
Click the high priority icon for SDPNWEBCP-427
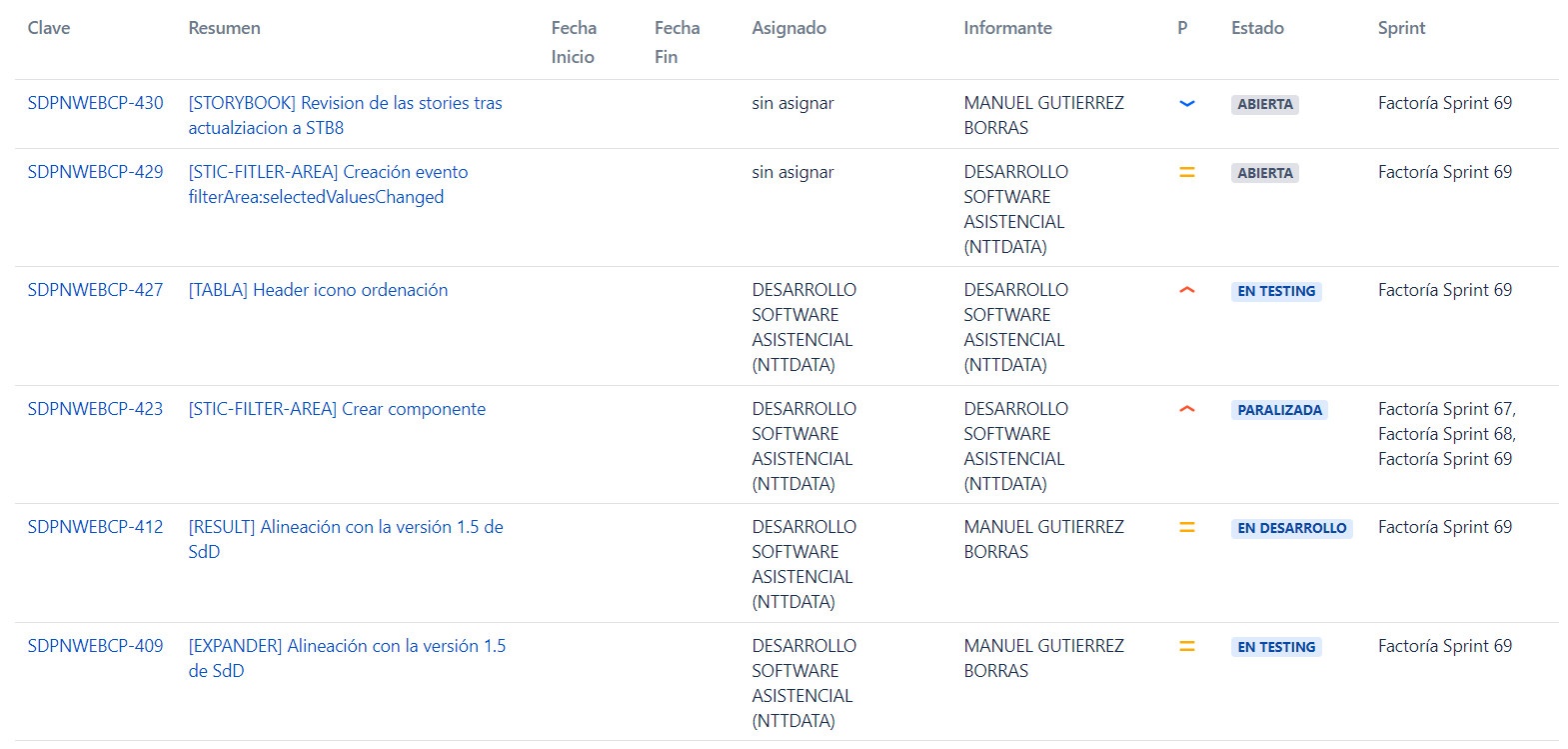pos(1186,290)
